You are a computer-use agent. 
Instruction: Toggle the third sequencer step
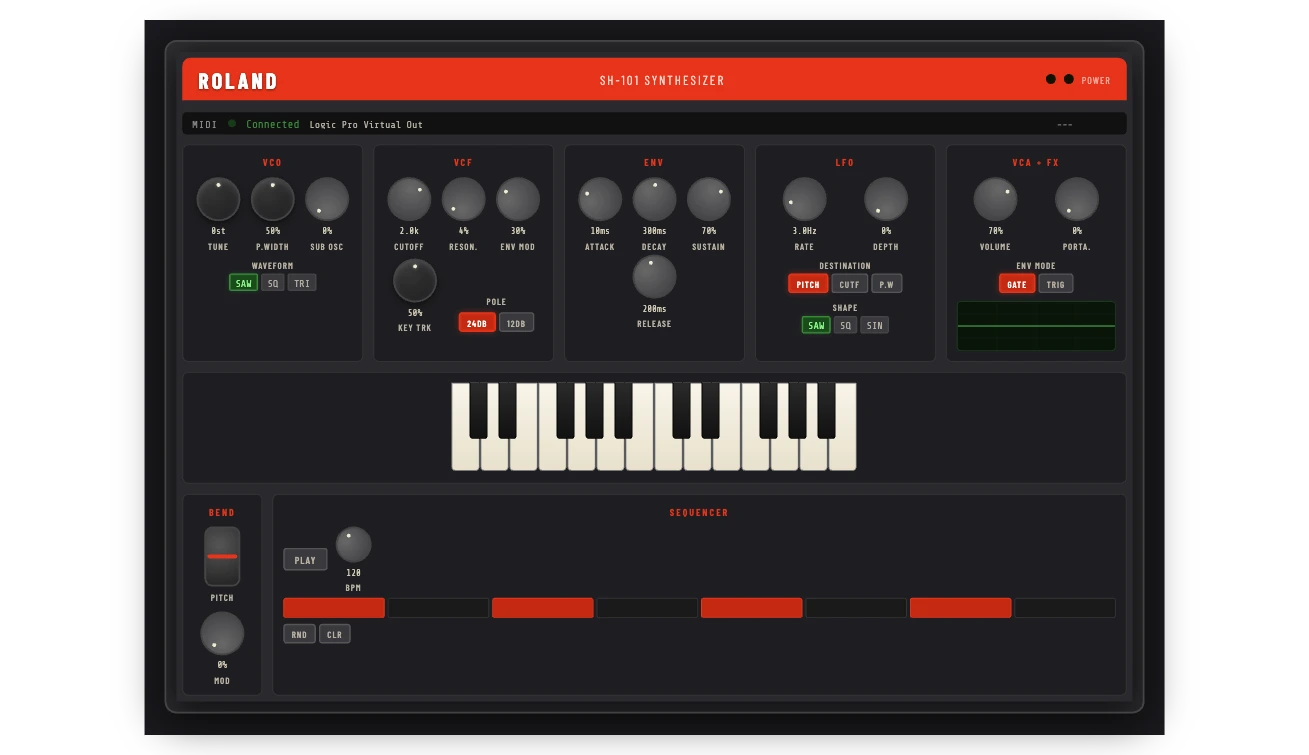[543, 608]
